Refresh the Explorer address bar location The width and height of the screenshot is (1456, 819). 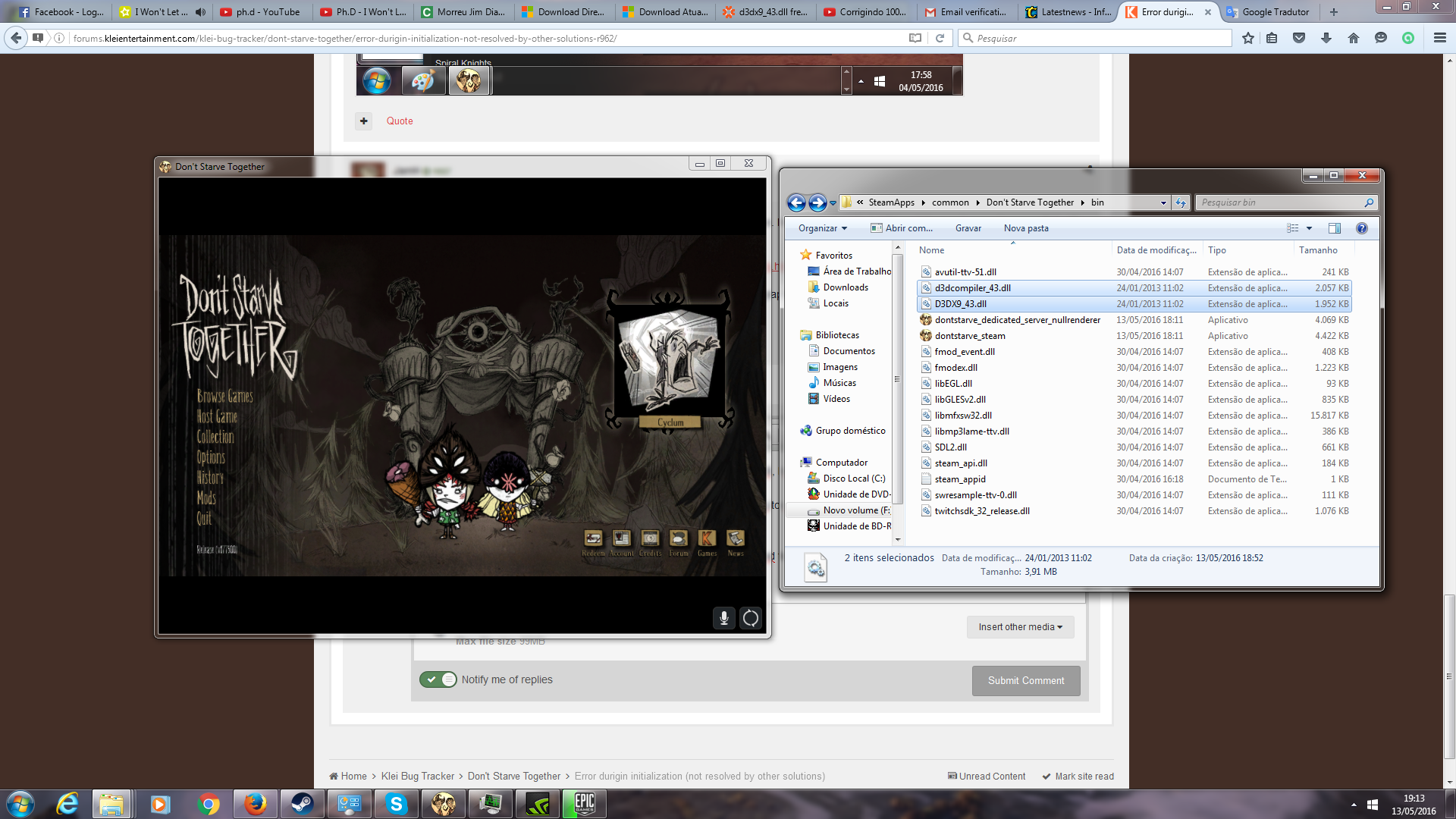[1181, 202]
